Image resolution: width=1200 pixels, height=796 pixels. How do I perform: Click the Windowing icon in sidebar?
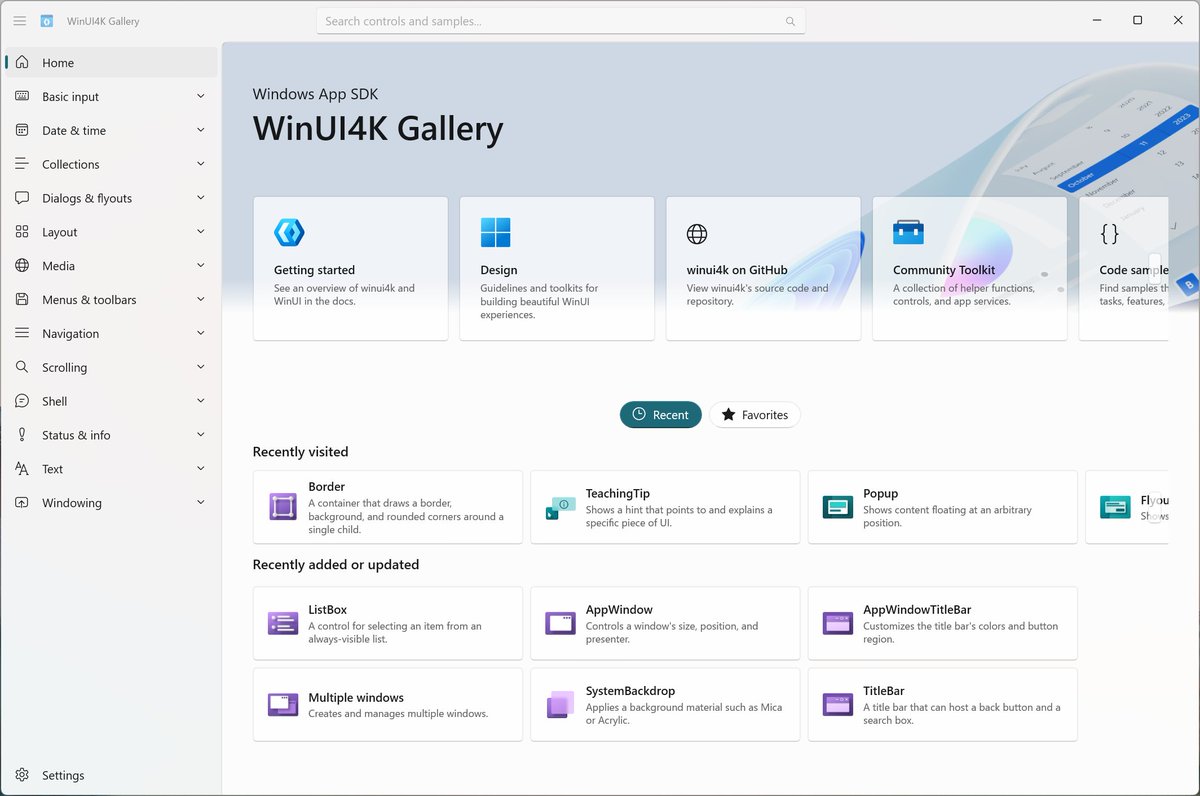click(22, 502)
